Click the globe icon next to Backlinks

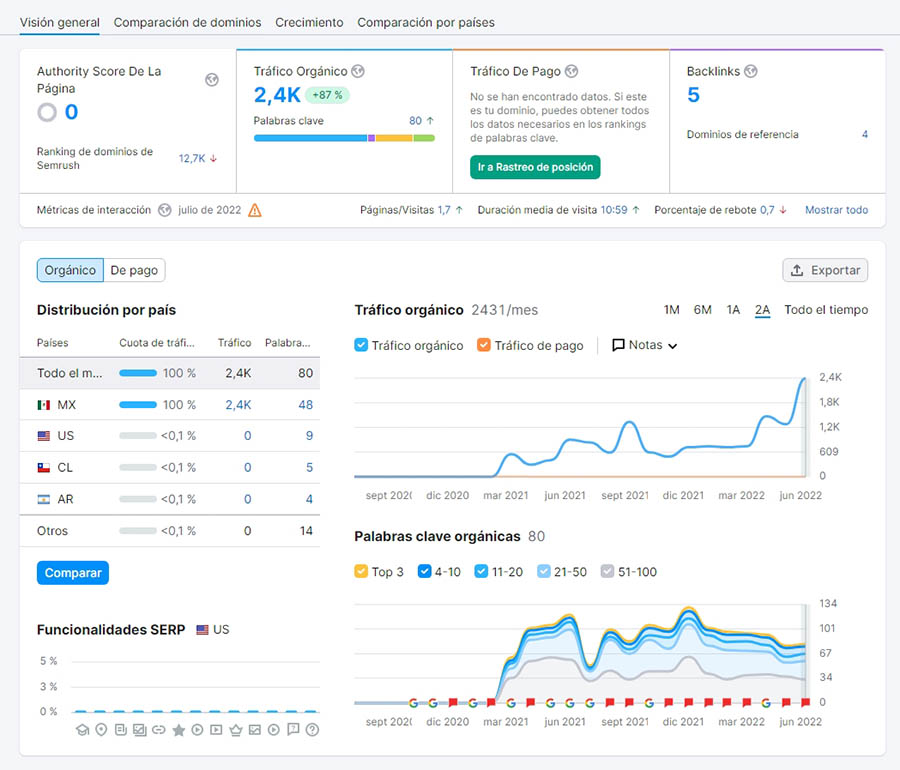751,72
